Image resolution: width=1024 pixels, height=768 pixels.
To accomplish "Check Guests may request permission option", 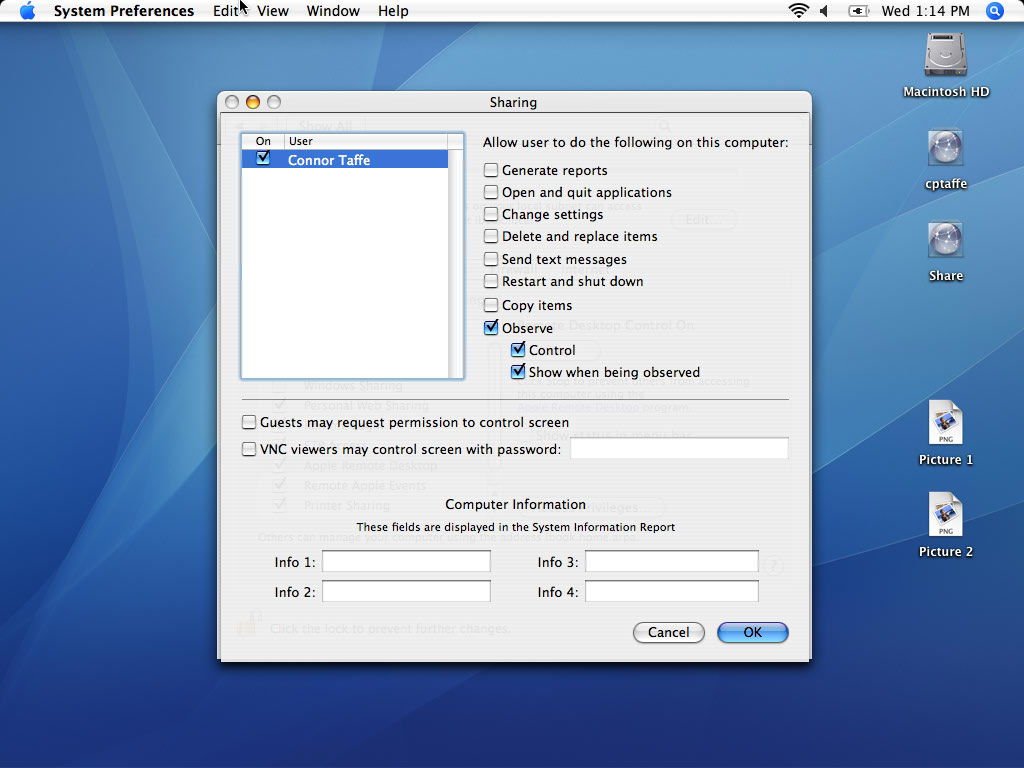I will (249, 423).
